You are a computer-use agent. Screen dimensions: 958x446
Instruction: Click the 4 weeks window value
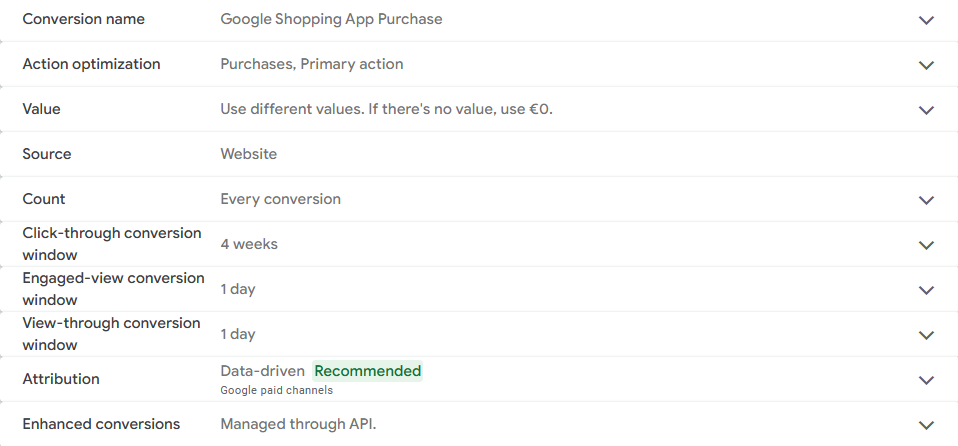[x=249, y=244]
